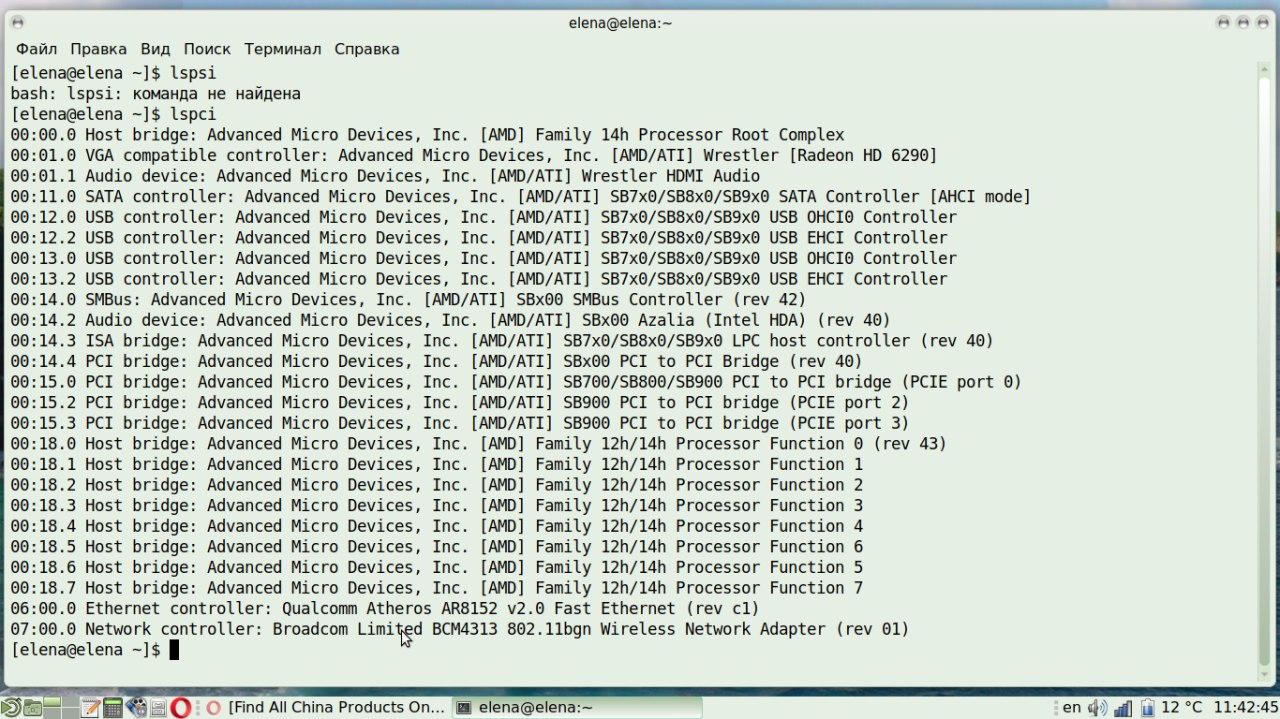
Task: Click the VGA compatible controller Radeon HD 6290 line
Action: pyautogui.click(x=474, y=155)
